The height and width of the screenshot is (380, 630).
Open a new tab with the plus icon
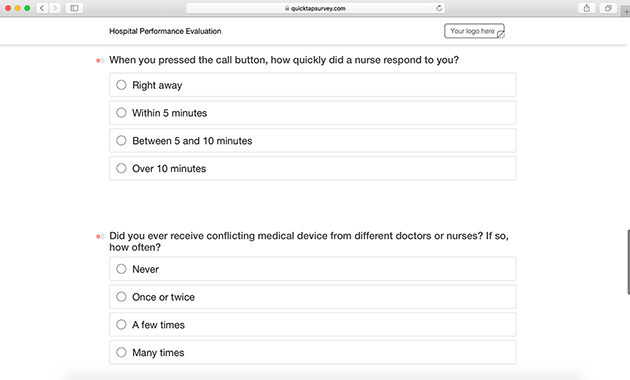[626, 11]
